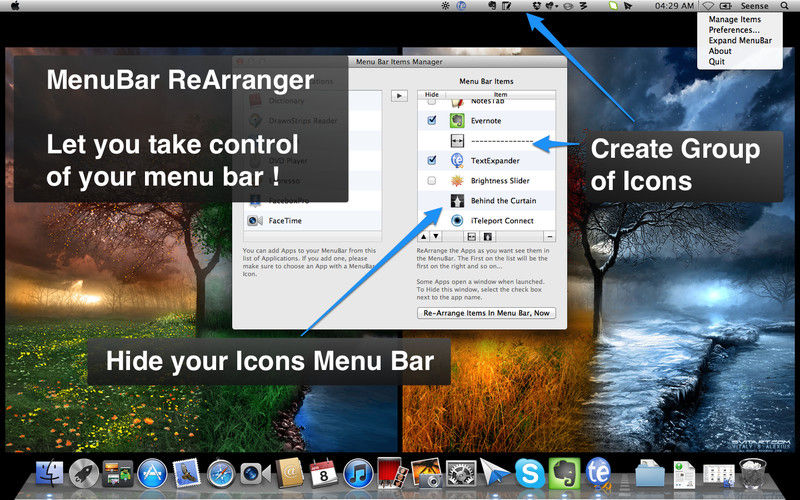
Task: Open iCal calendar in the Dock
Action: point(323,473)
